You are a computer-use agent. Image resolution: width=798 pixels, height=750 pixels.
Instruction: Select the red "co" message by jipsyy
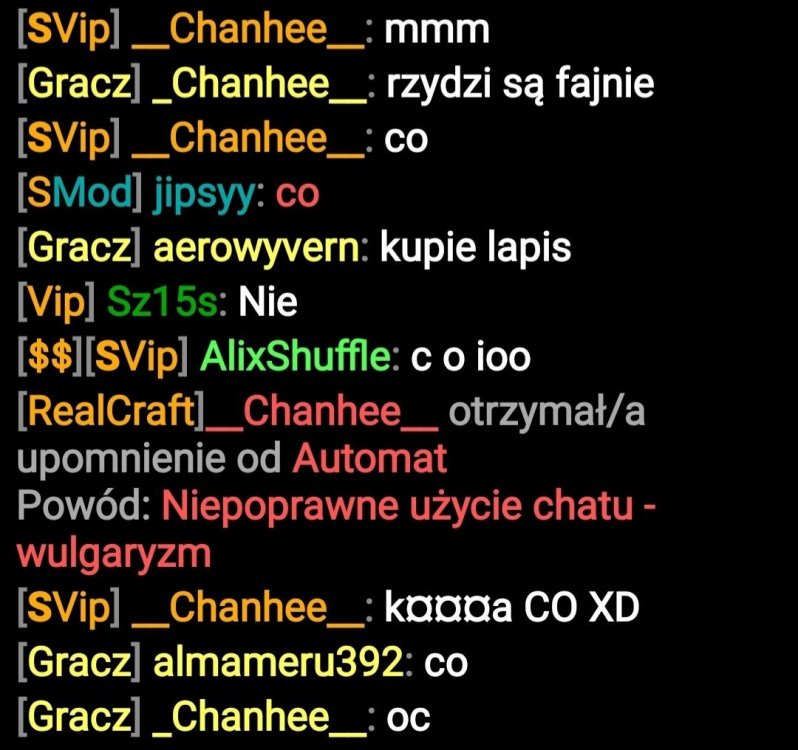pyautogui.click(x=298, y=195)
